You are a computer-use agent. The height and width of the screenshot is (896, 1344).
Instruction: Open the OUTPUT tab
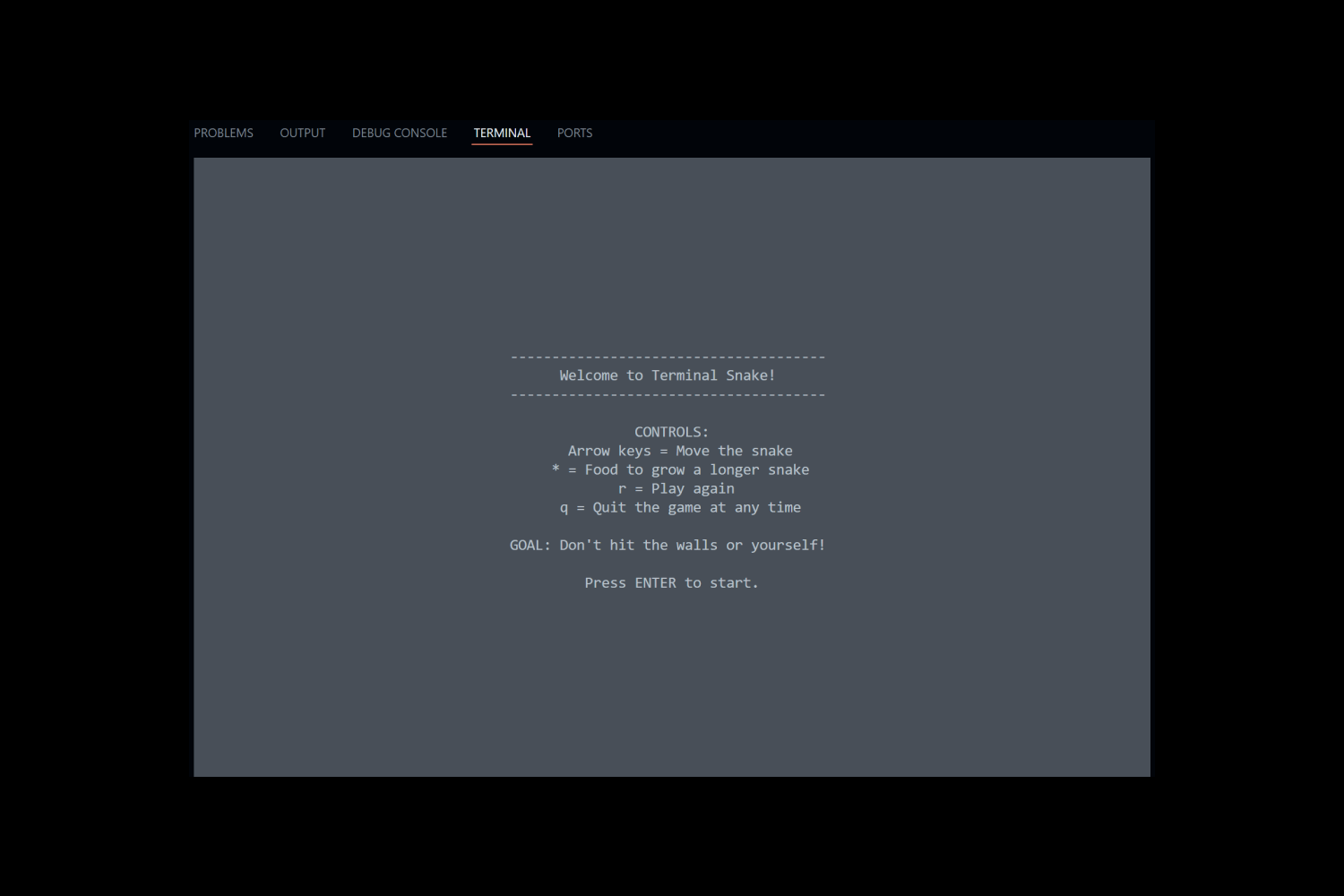[x=302, y=133]
